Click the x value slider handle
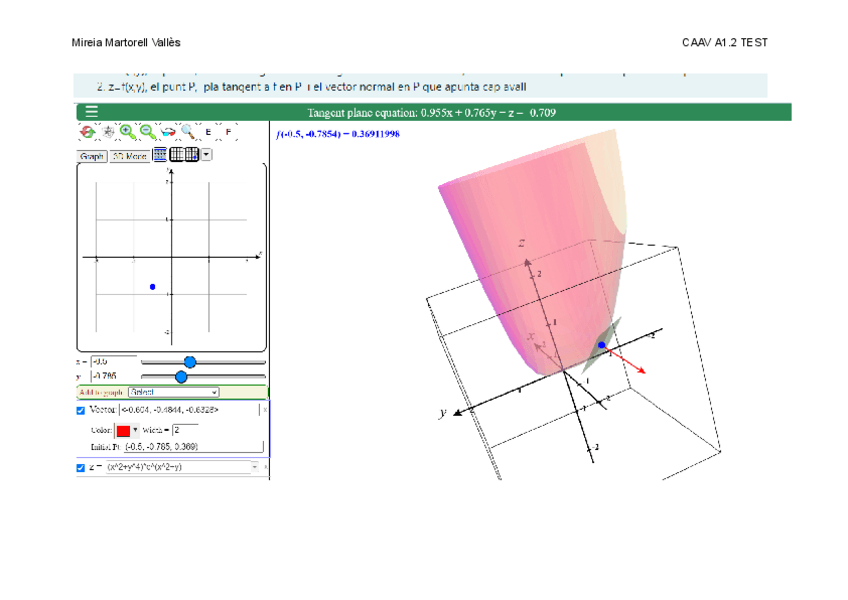This screenshot has width=848, height=600. pyautogui.click(x=190, y=362)
